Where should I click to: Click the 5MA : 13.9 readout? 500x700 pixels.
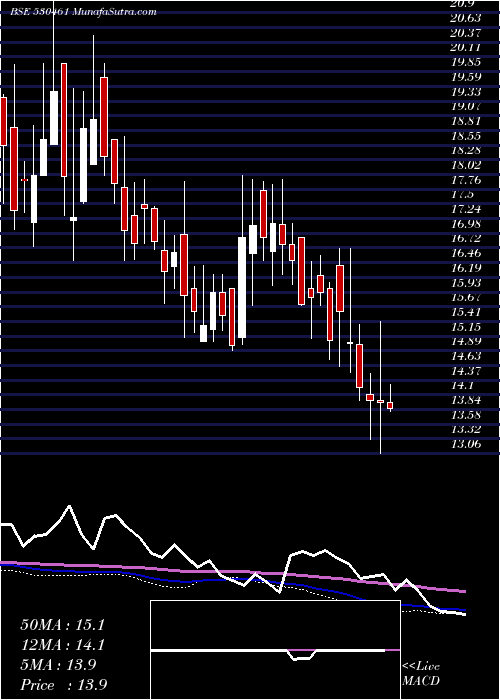click(x=58, y=665)
